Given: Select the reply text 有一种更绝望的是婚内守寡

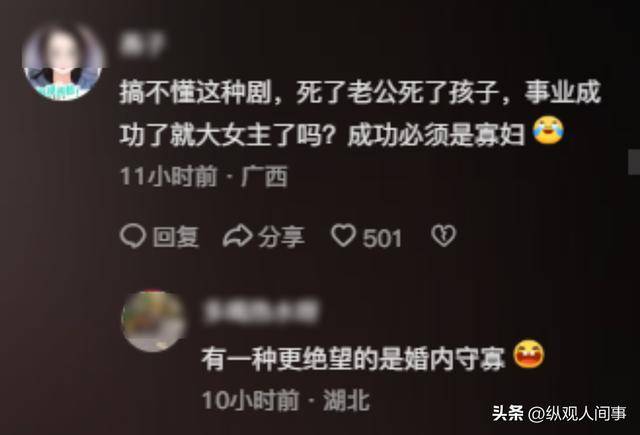Looking at the screenshot, I should (x=353, y=359).
